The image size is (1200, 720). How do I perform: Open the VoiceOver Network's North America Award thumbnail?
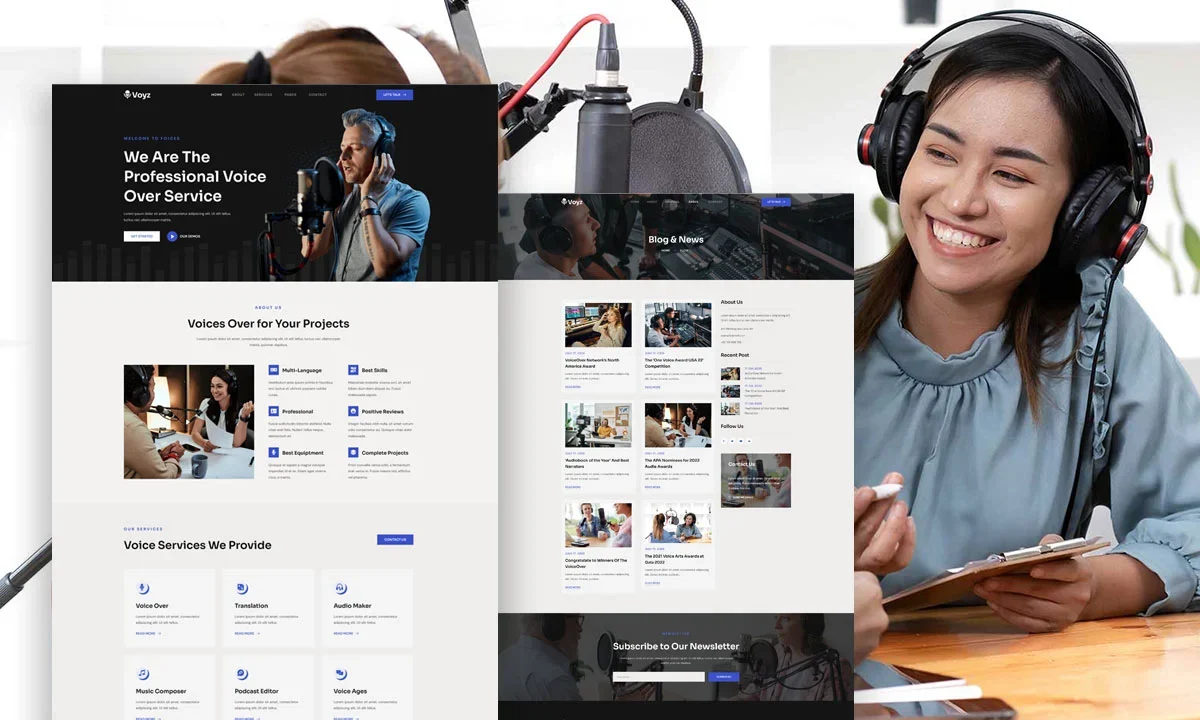tap(598, 323)
